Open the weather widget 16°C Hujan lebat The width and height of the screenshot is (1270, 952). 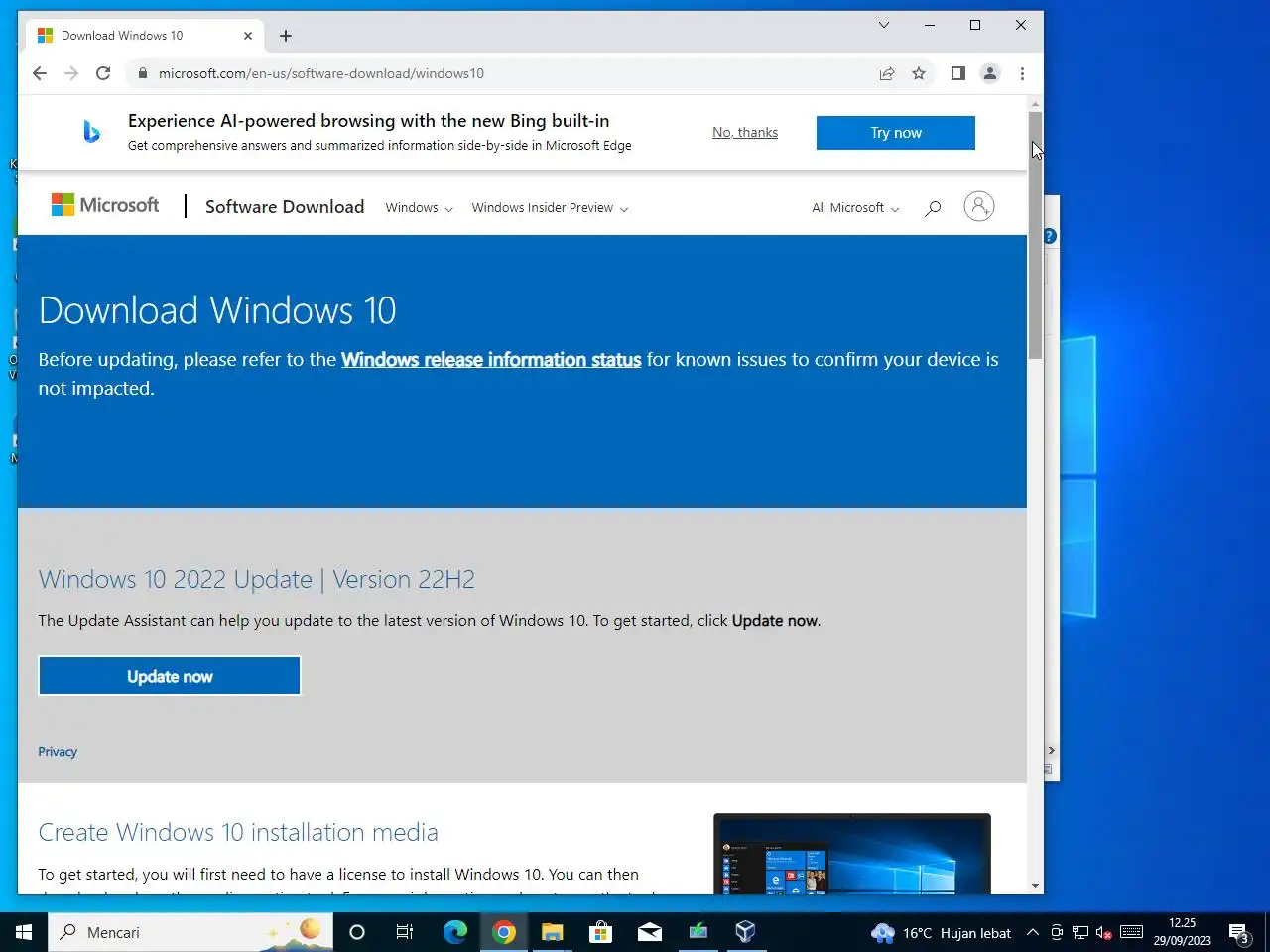pyautogui.click(x=942, y=933)
